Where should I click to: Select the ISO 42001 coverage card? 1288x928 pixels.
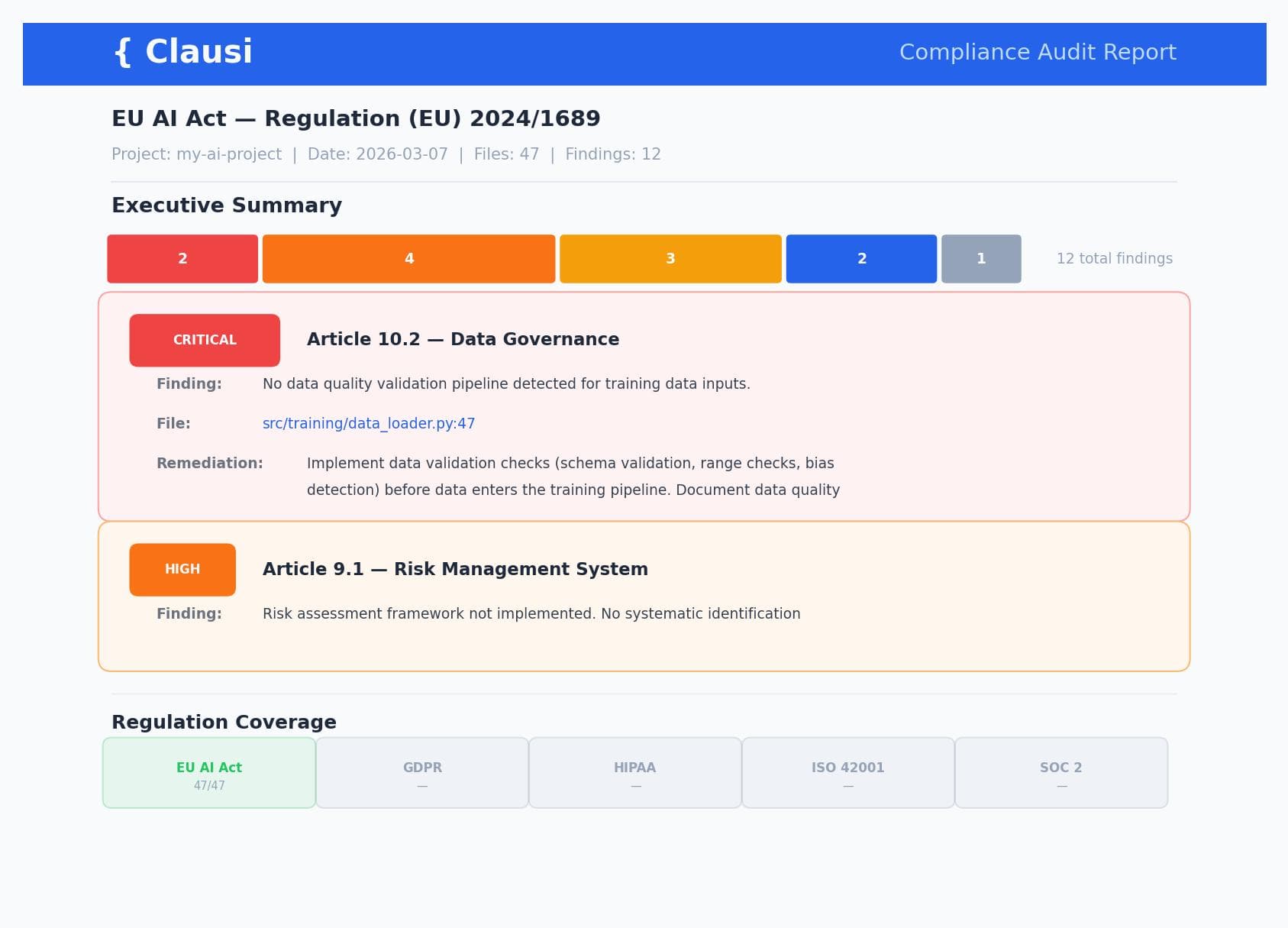[847, 772]
